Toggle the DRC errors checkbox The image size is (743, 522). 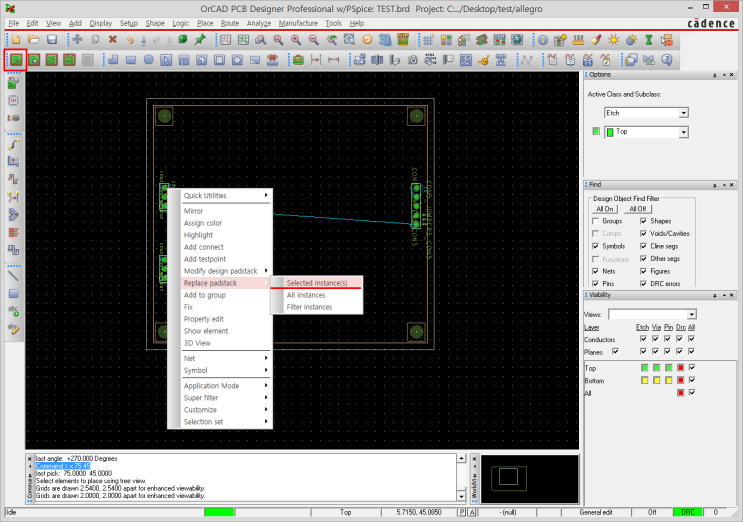pos(644,284)
